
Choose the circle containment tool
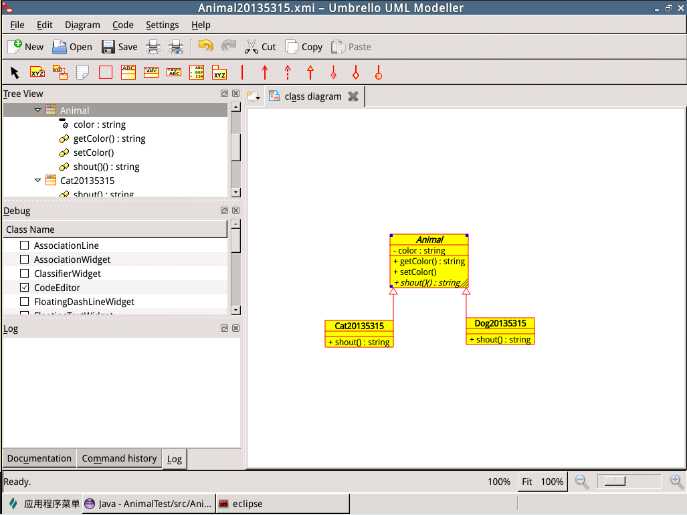(x=379, y=72)
